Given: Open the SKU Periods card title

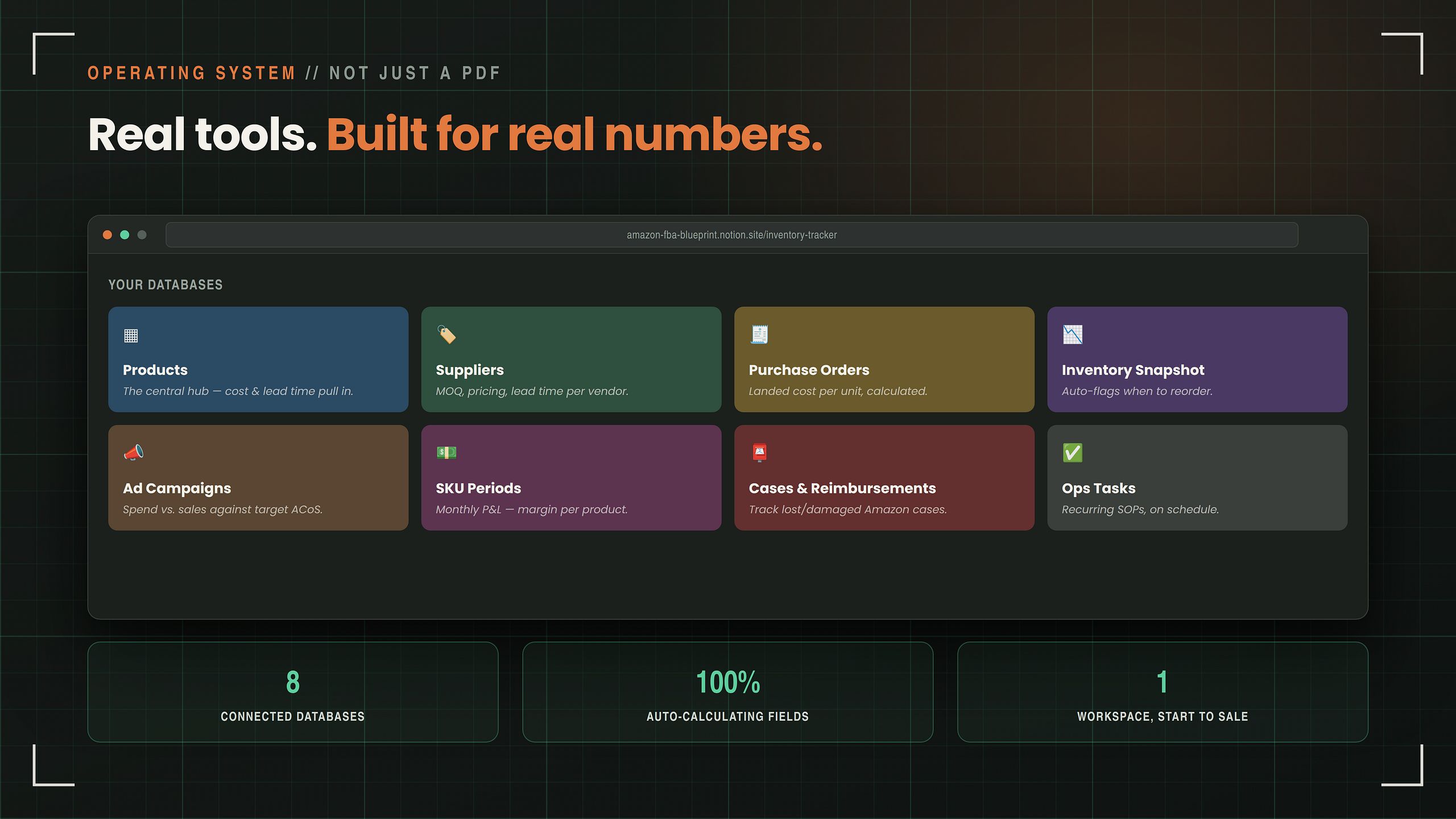Looking at the screenshot, I should pyautogui.click(x=478, y=488).
